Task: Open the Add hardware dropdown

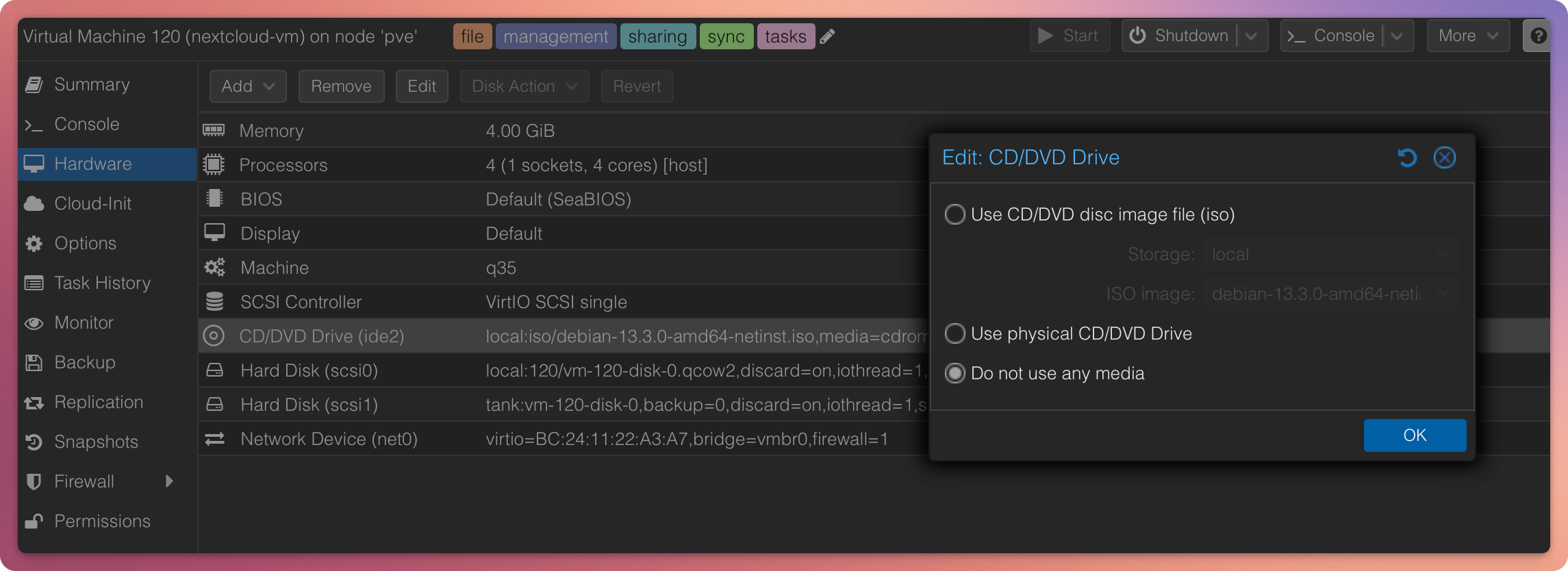Action: point(248,86)
